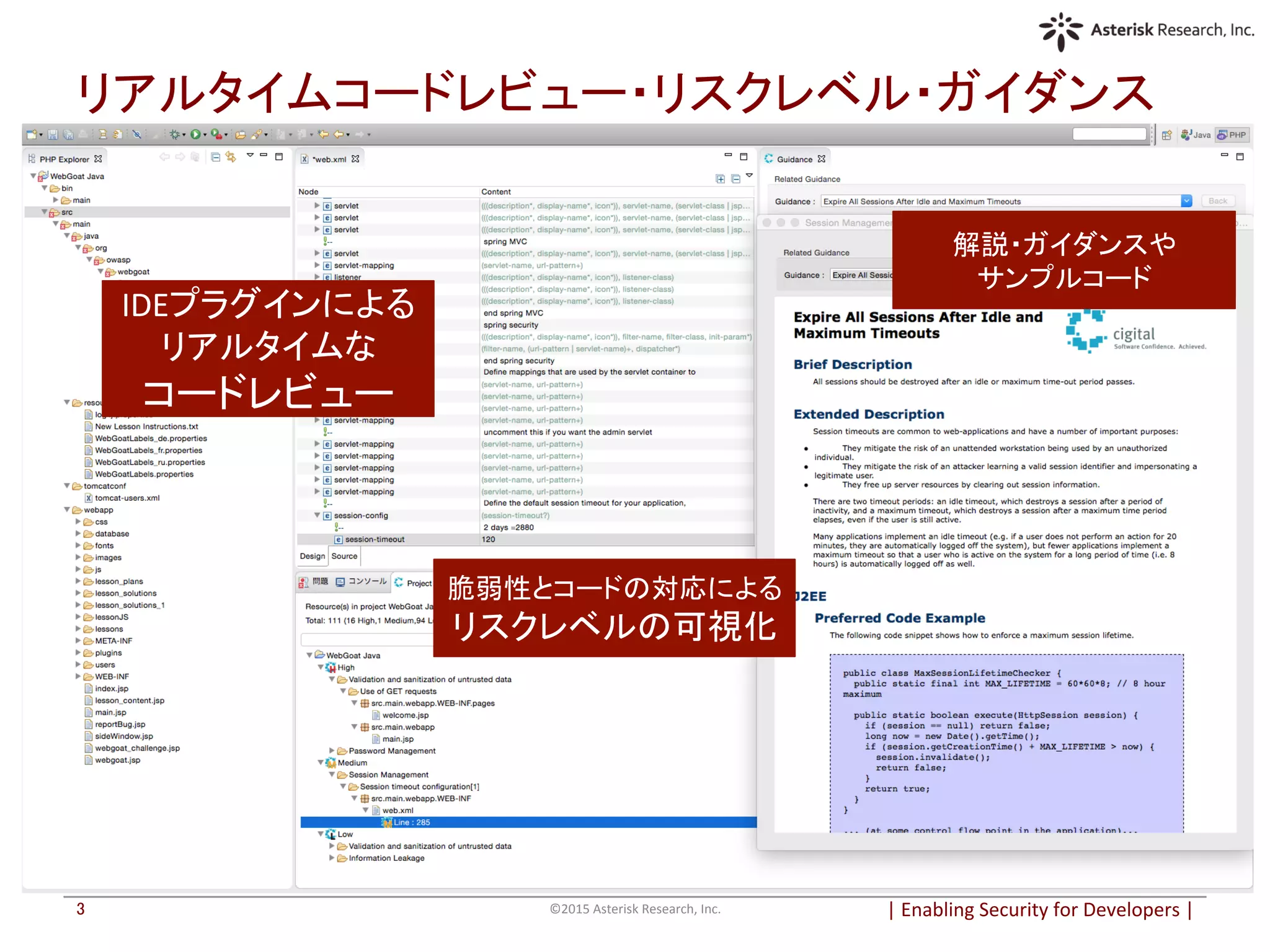Click Collapse All icon in web.xml editor
Image resolution: width=1270 pixels, height=952 pixels.
735,179
